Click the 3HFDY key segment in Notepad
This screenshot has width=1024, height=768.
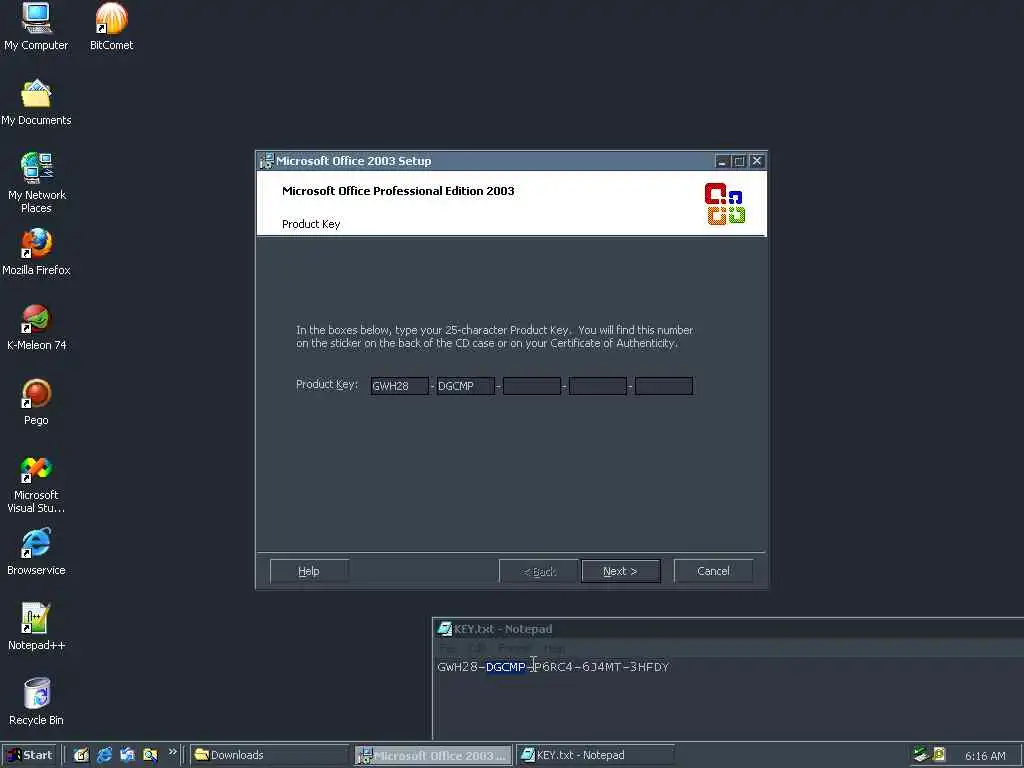649,667
